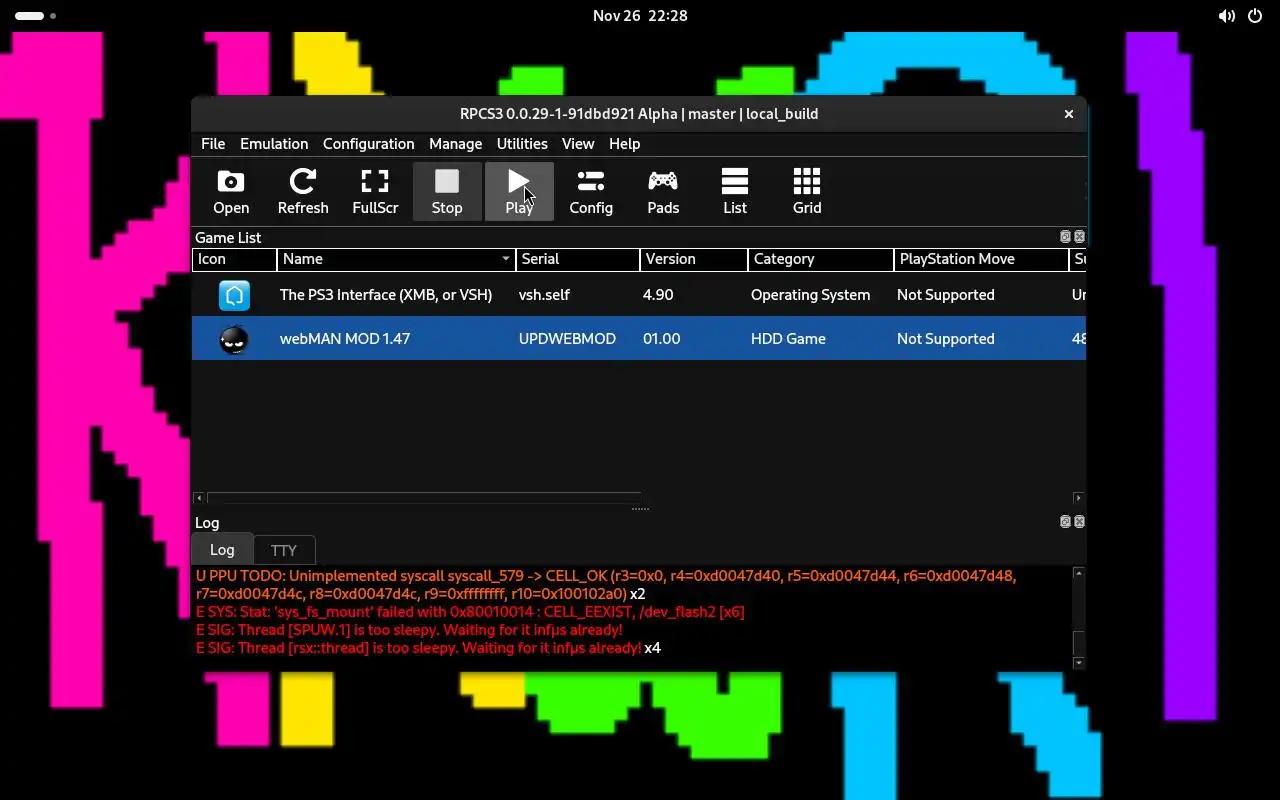Open the Config settings icon

coord(591,191)
